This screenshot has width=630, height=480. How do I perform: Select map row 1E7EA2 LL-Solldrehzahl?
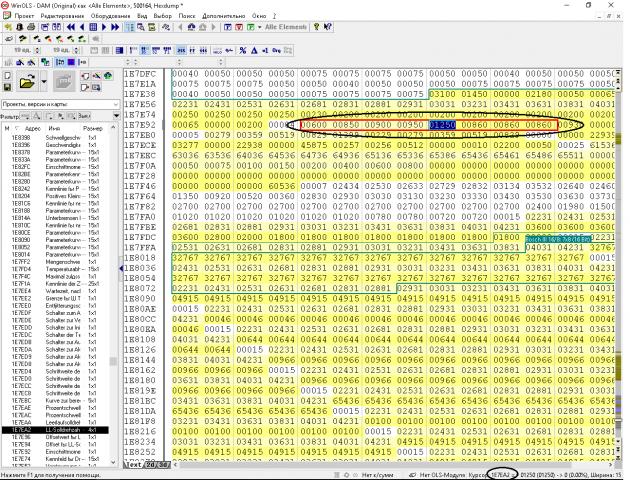click(x=55, y=430)
